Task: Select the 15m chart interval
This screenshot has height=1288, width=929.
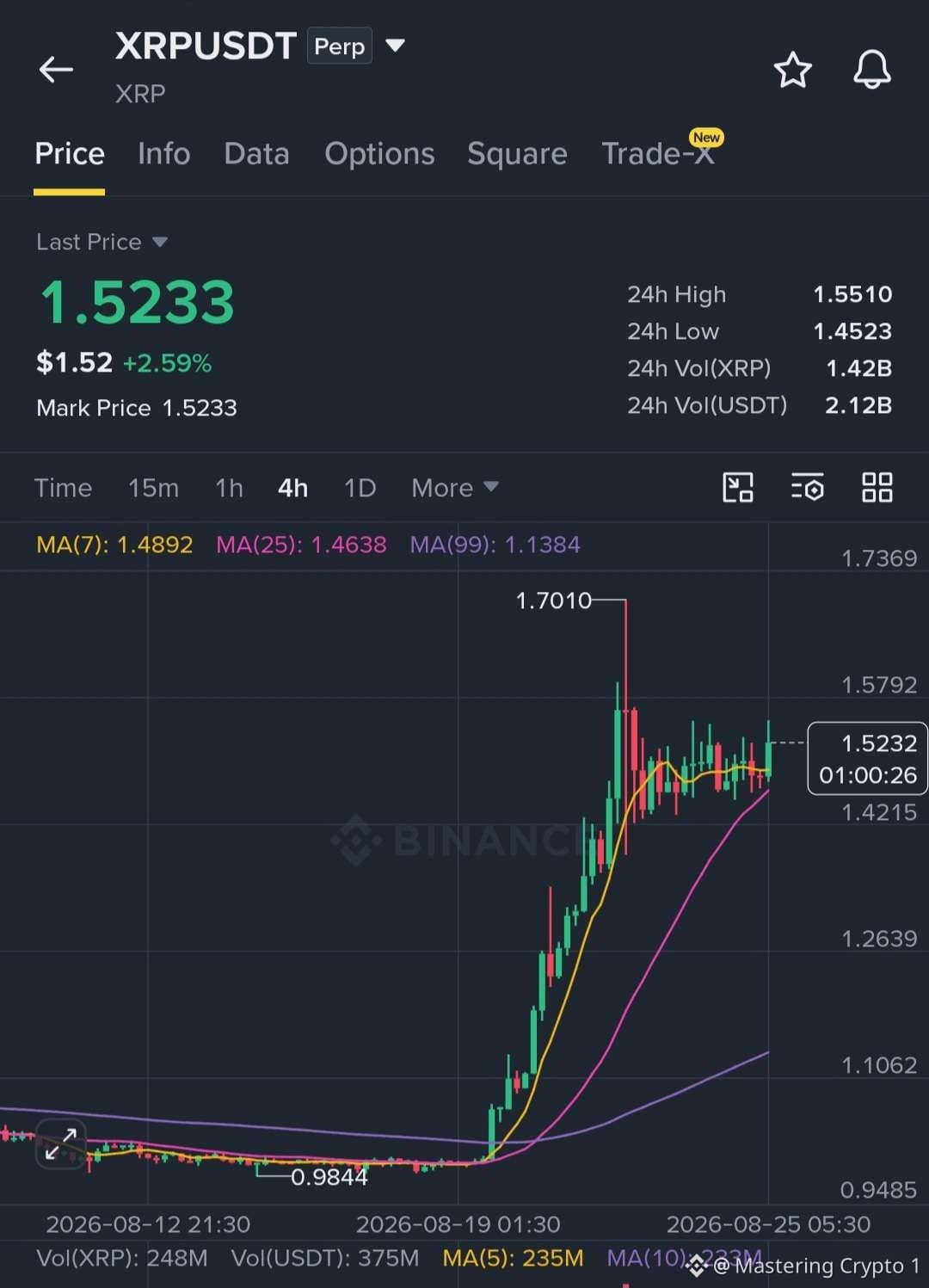Action: coord(153,488)
